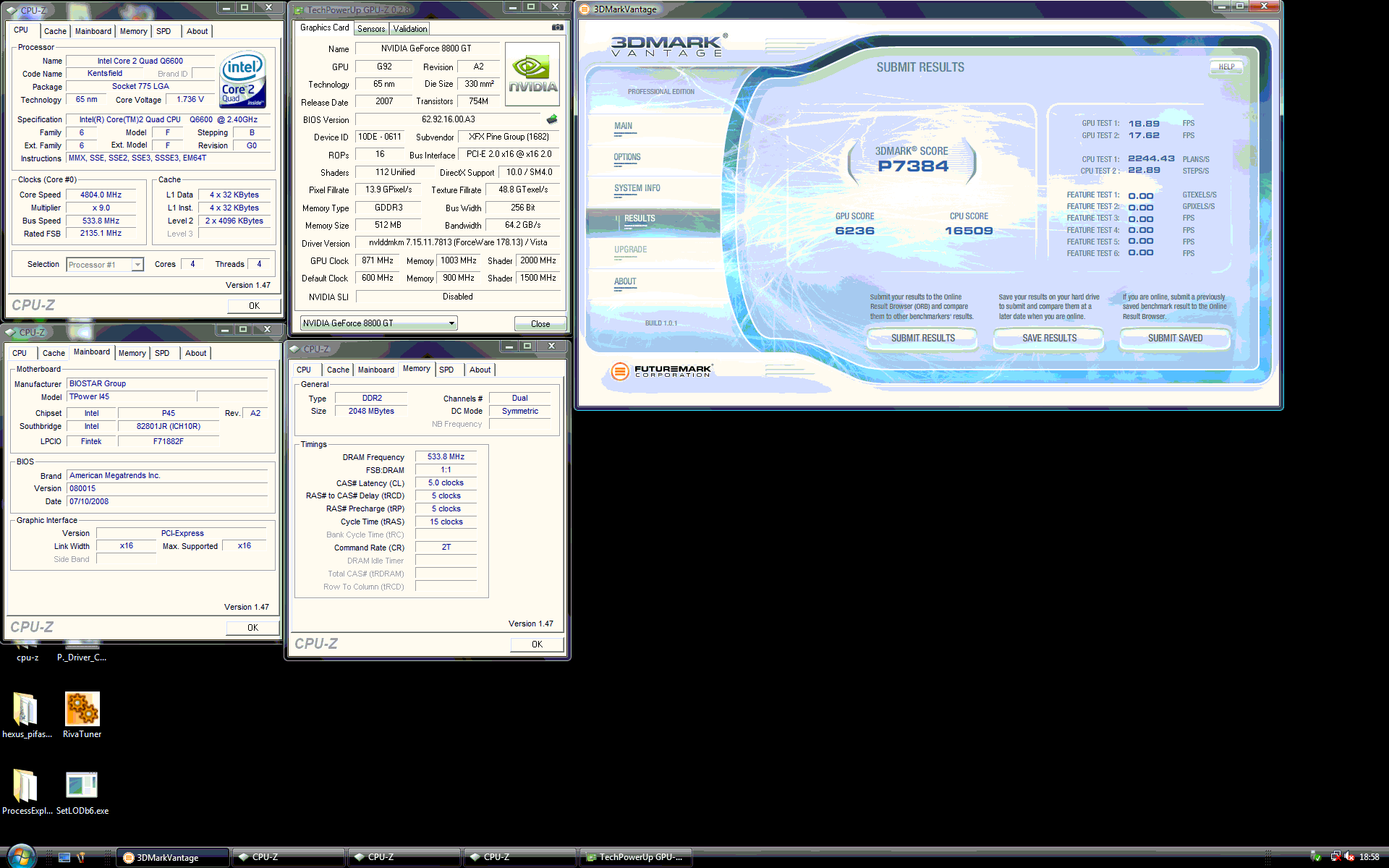Click the DRAM Frequency 533.8 MHz field

coord(446,457)
